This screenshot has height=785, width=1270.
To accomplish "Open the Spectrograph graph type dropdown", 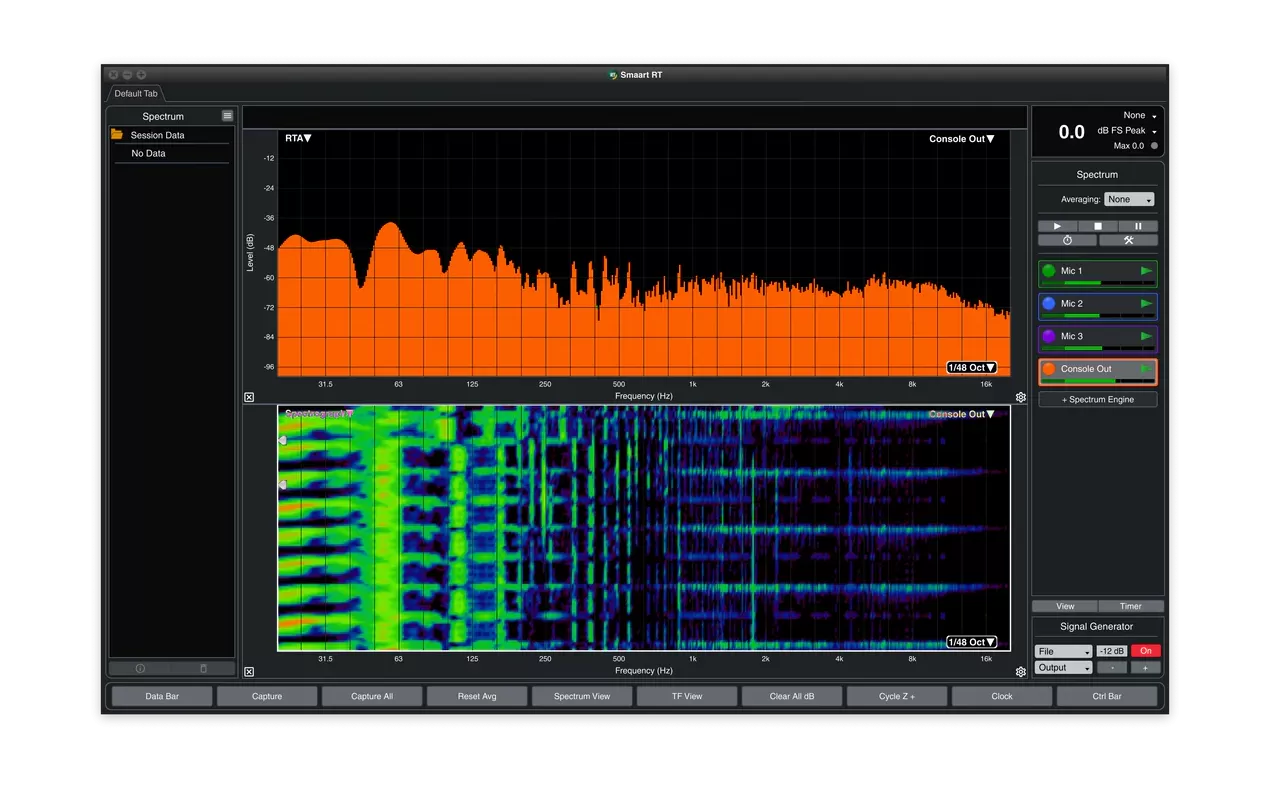I will point(319,413).
